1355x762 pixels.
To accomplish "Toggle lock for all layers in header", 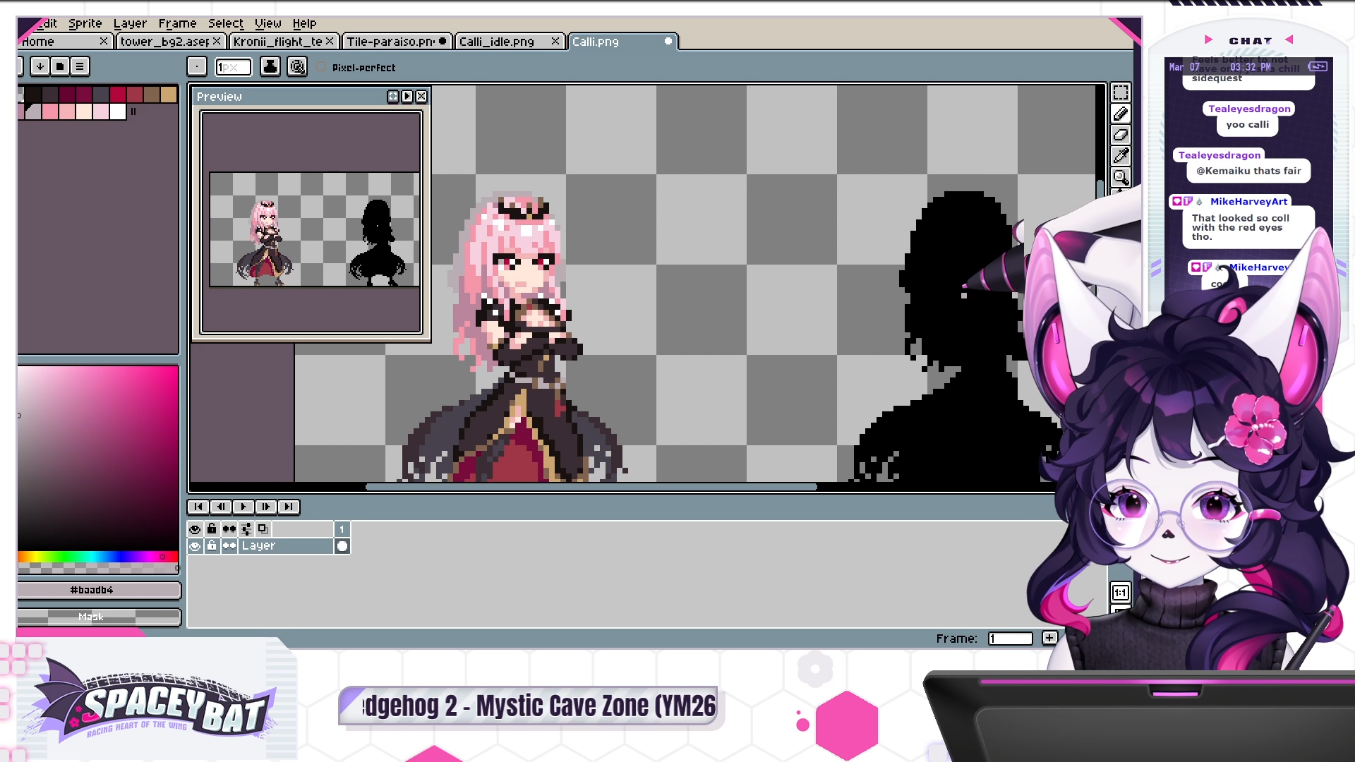I will click(212, 529).
